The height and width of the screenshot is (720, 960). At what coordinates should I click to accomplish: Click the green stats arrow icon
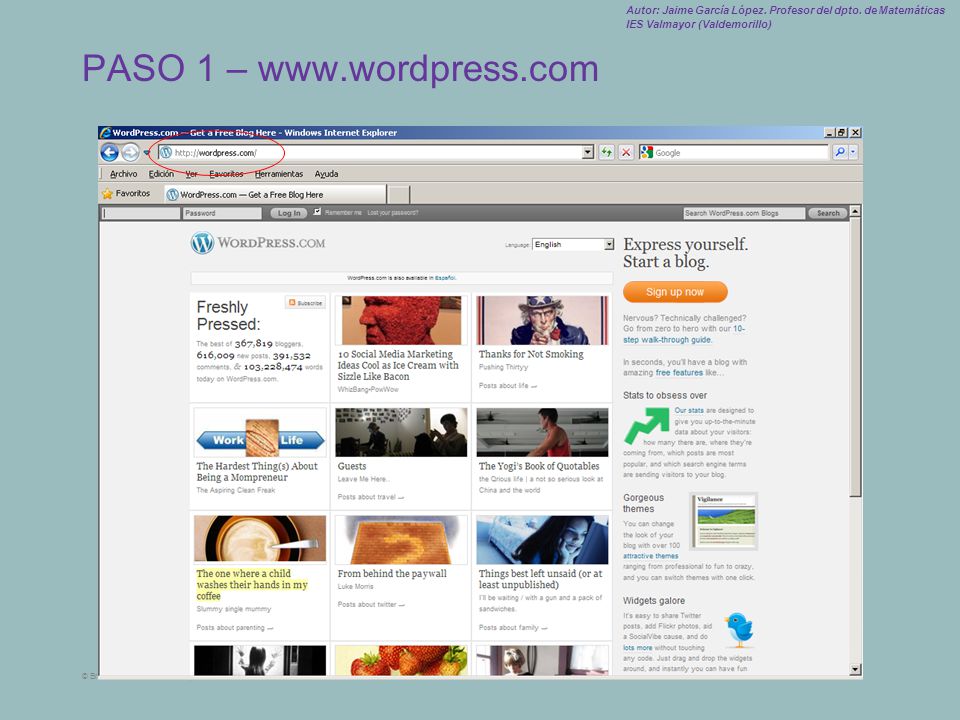(647, 426)
